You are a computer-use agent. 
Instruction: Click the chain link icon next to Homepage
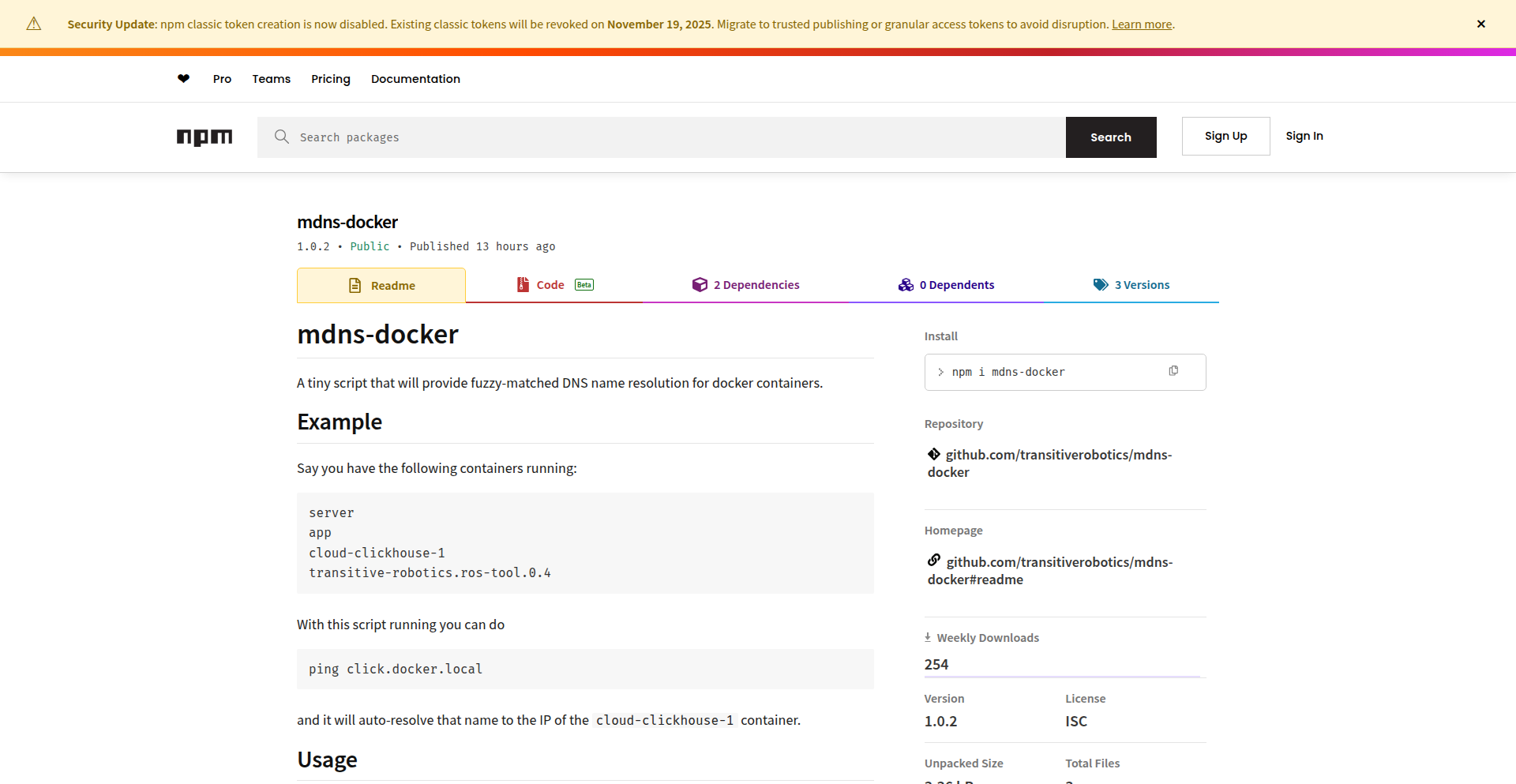click(933, 560)
